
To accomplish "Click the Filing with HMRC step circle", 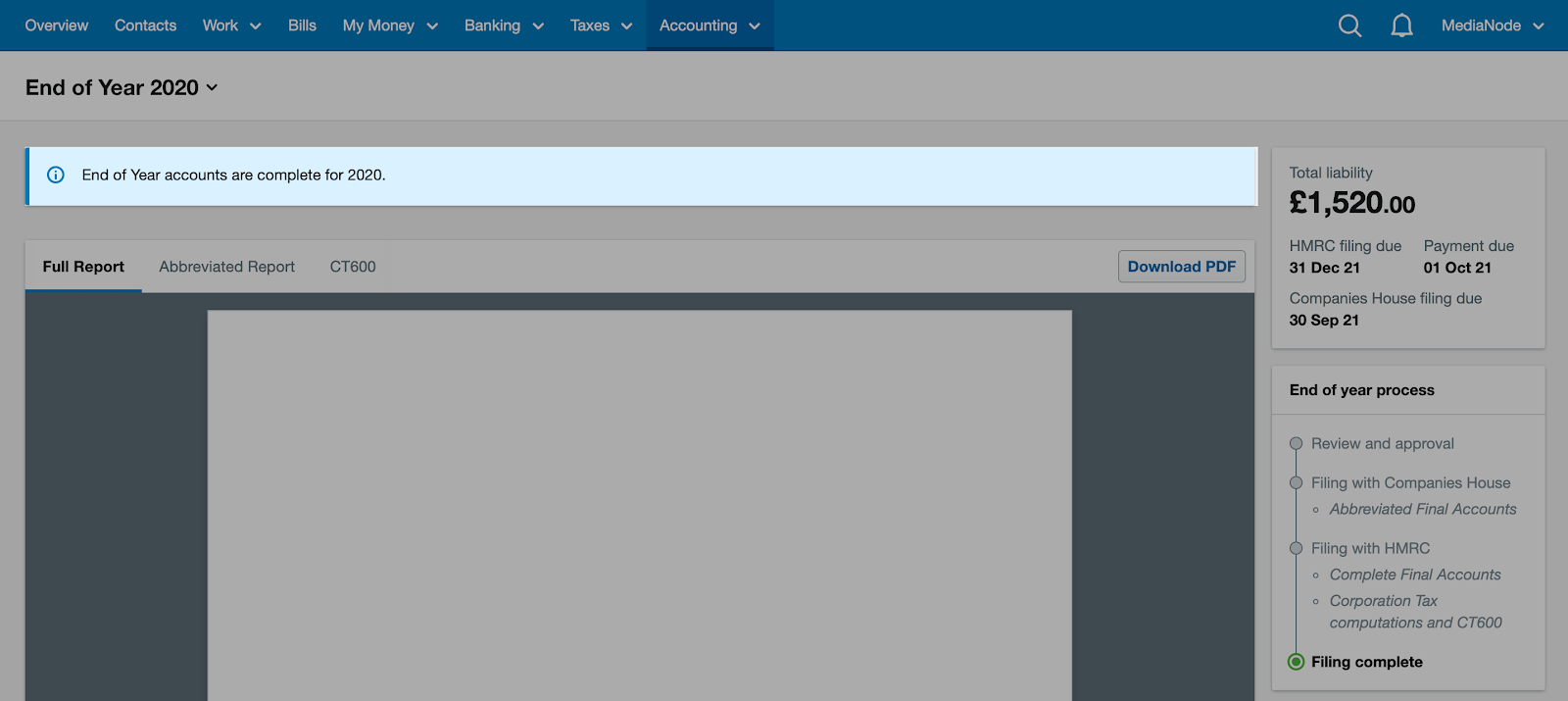I will pyautogui.click(x=1296, y=549).
